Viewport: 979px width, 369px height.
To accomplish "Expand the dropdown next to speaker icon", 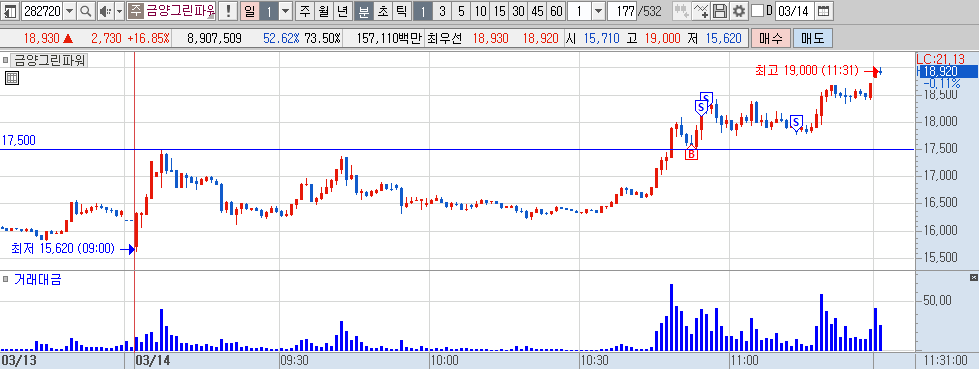I will (119, 11).
